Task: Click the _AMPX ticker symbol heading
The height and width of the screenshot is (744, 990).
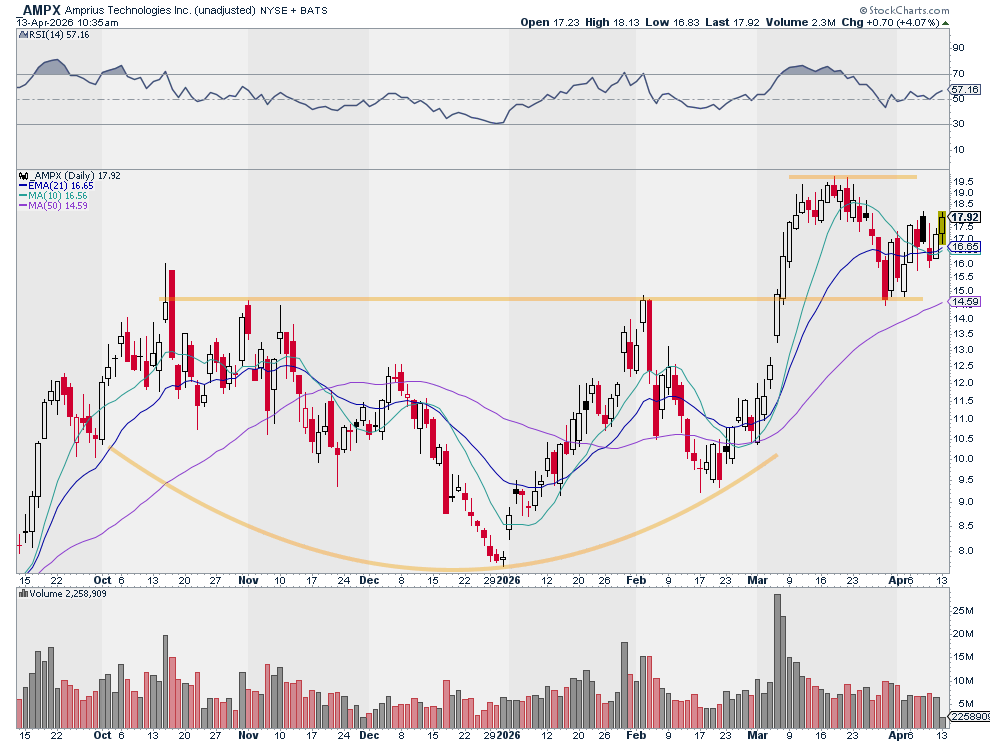Action: click(39, 9)
